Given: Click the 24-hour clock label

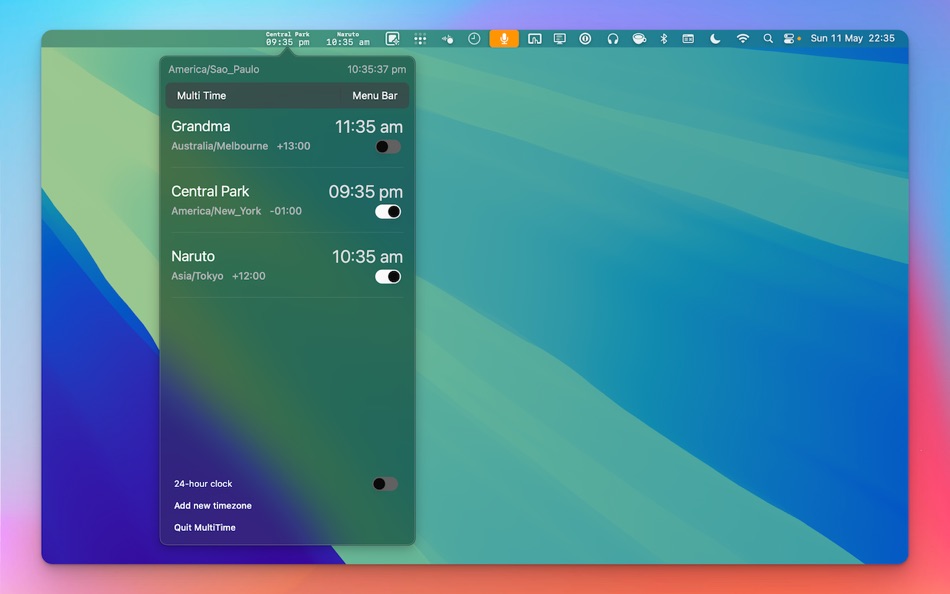Looking at the screenshot, I should [203, 484].
